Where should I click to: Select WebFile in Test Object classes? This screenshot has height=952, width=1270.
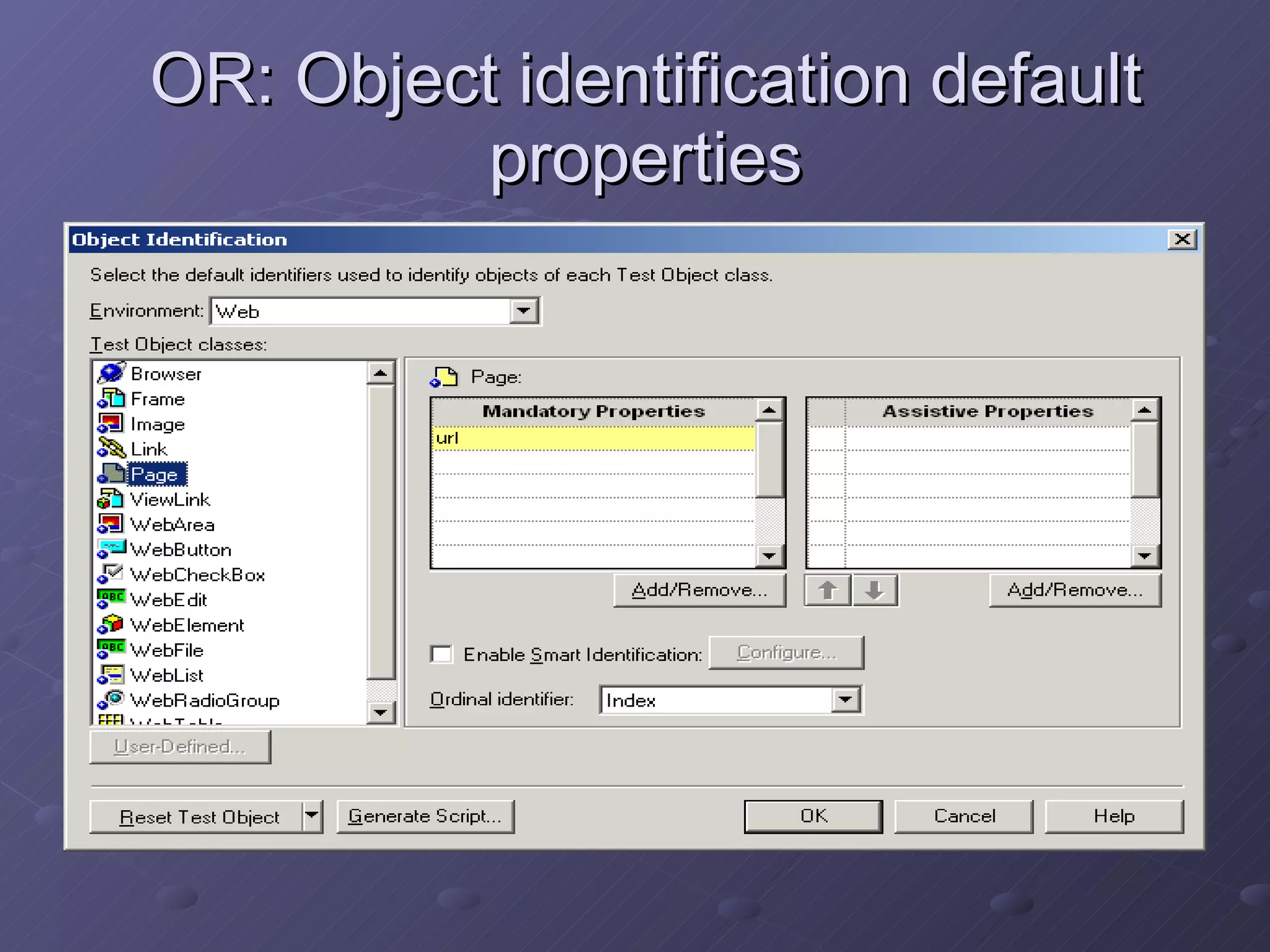166,650
